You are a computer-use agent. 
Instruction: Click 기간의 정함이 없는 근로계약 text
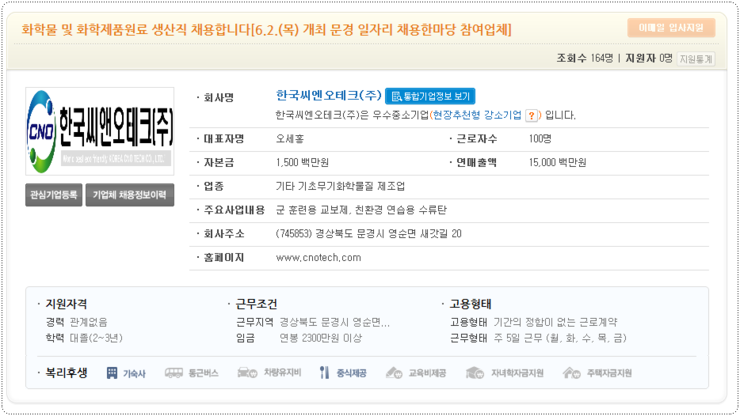pos(555,322)
